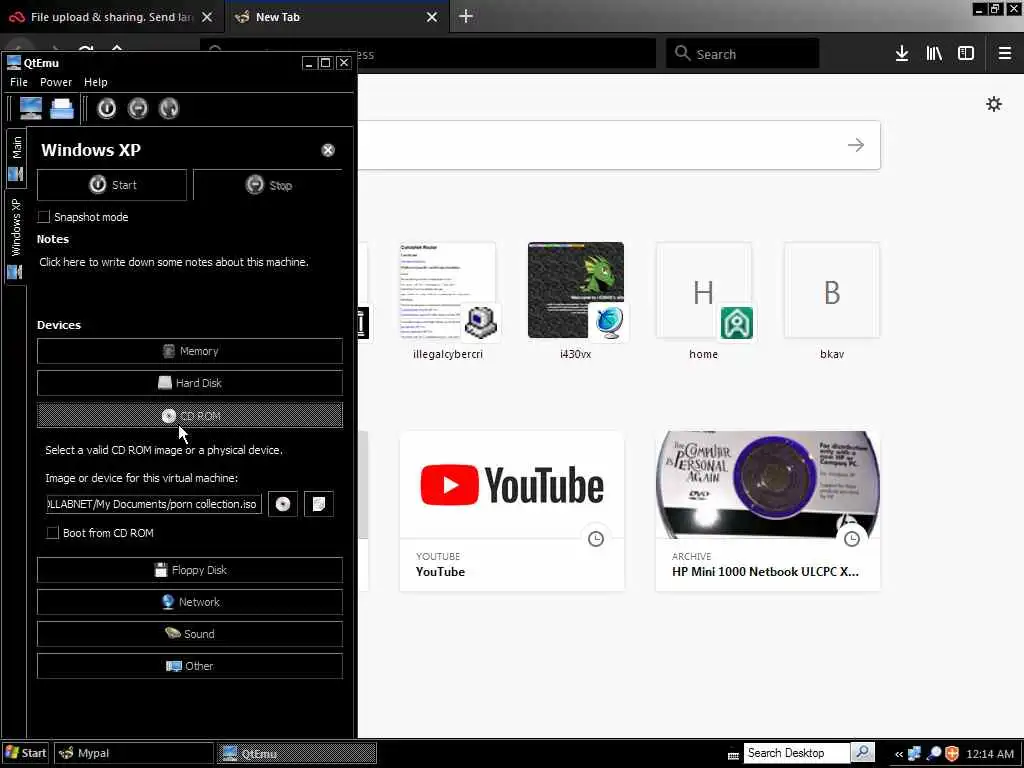Click the open machine icon in the QtEmu toolbar
Viewport: 1024px width, 768px height.
coord(62,108)
